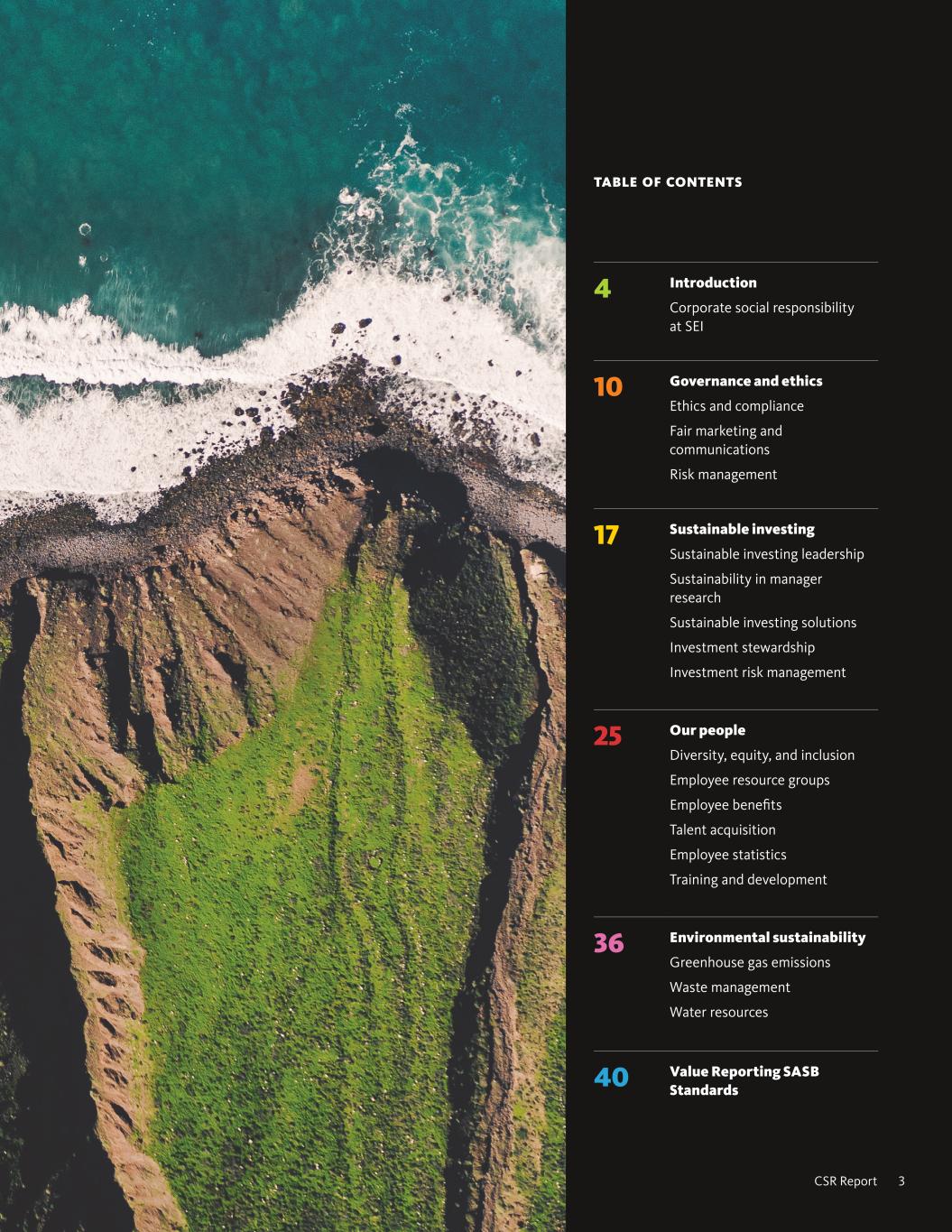Click Greenhouse gas emissions entry
This screenshot has height=1232, width=952.
pyautogui.click(x=750, y=962)
